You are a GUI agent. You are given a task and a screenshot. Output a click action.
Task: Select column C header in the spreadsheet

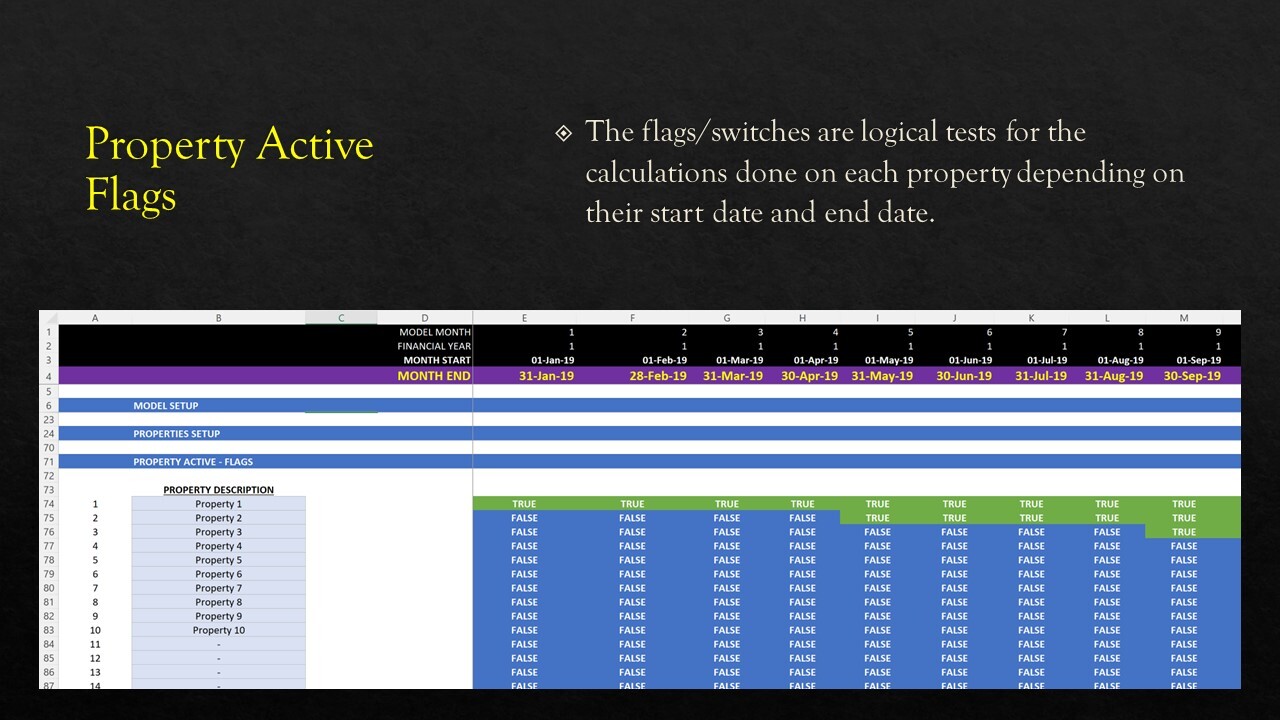[x=341, y=318]
